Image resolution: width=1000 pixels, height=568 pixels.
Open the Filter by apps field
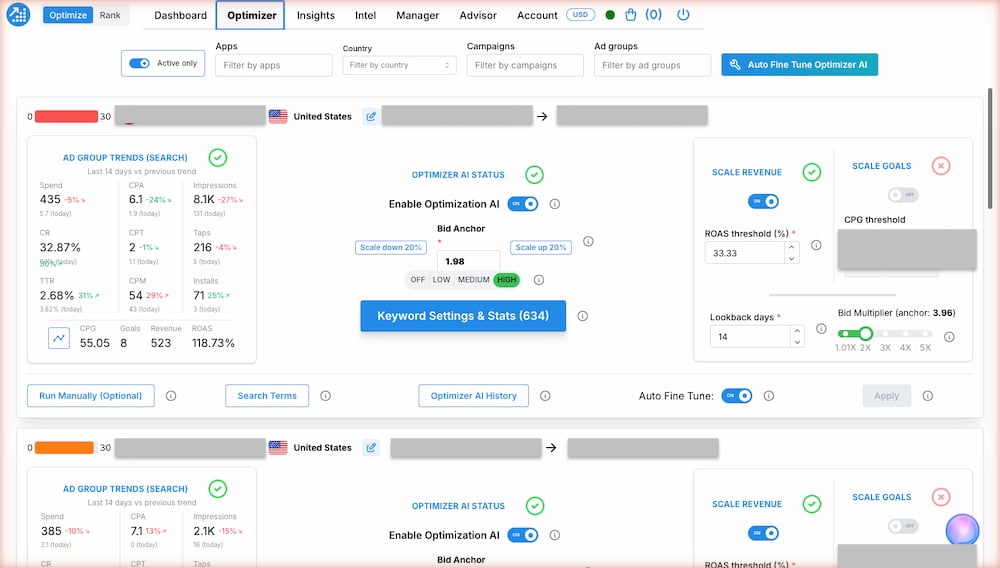click(x=274, y=65)
